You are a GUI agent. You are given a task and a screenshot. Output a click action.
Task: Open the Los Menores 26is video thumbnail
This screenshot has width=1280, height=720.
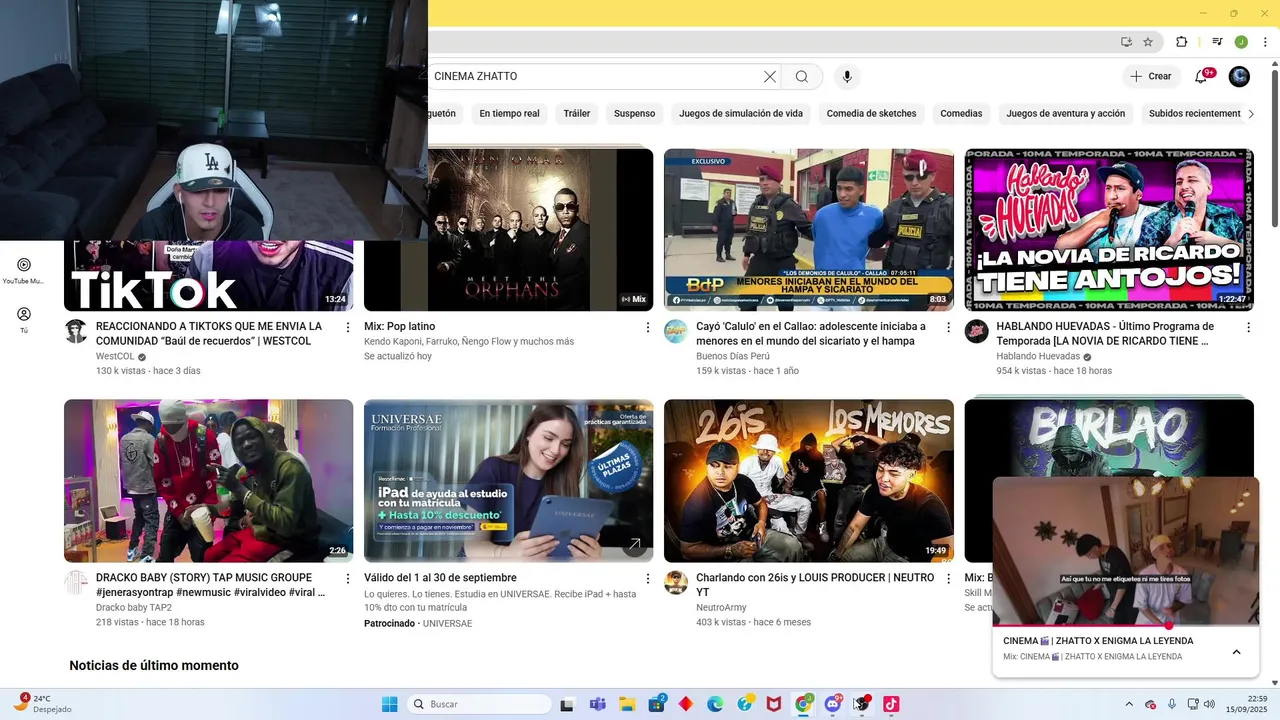[x=809, y=481]
